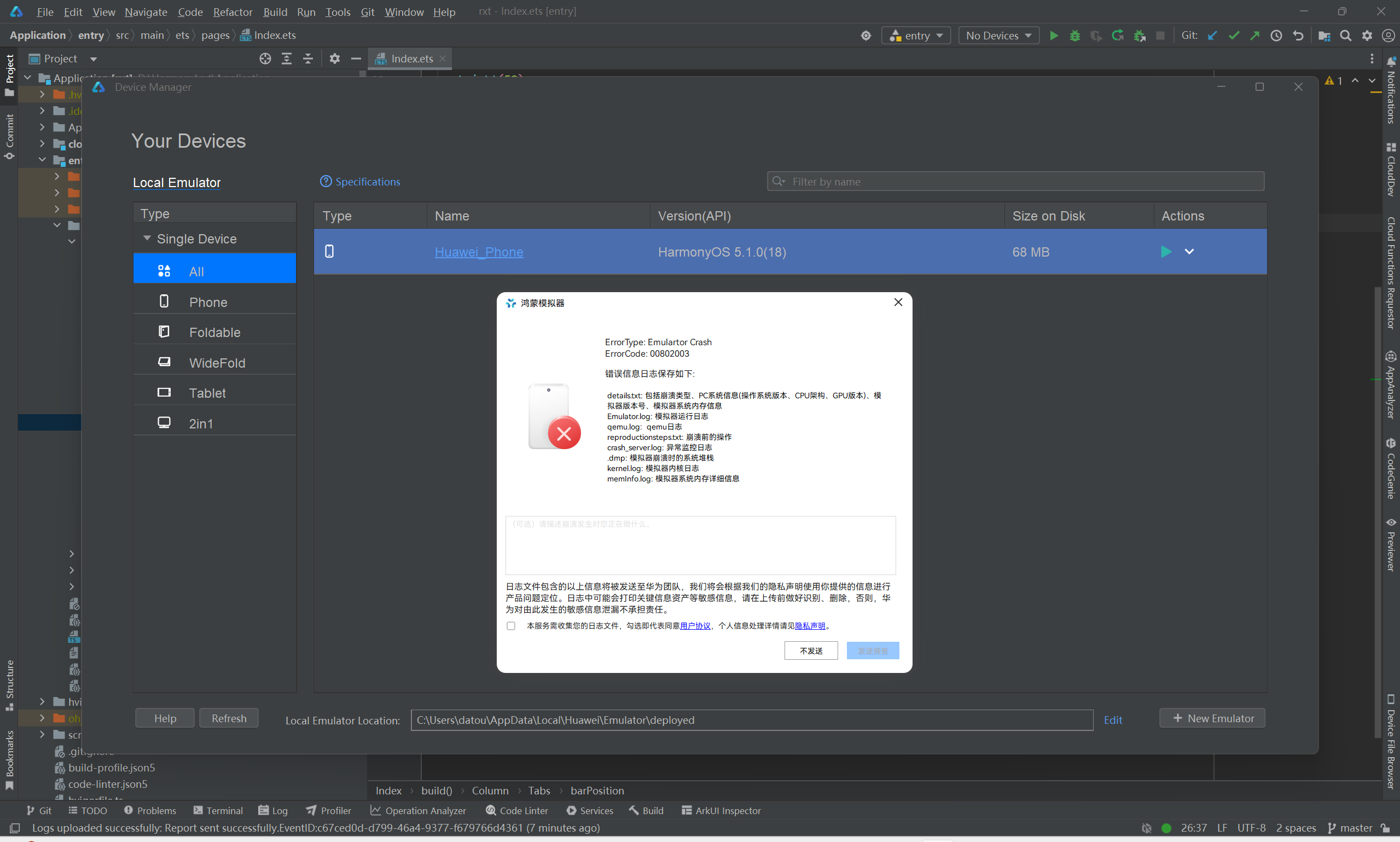Click Collapse All icon in Project panel
The width and height of the screenshot is (1400, 842).
click(307, 59)
